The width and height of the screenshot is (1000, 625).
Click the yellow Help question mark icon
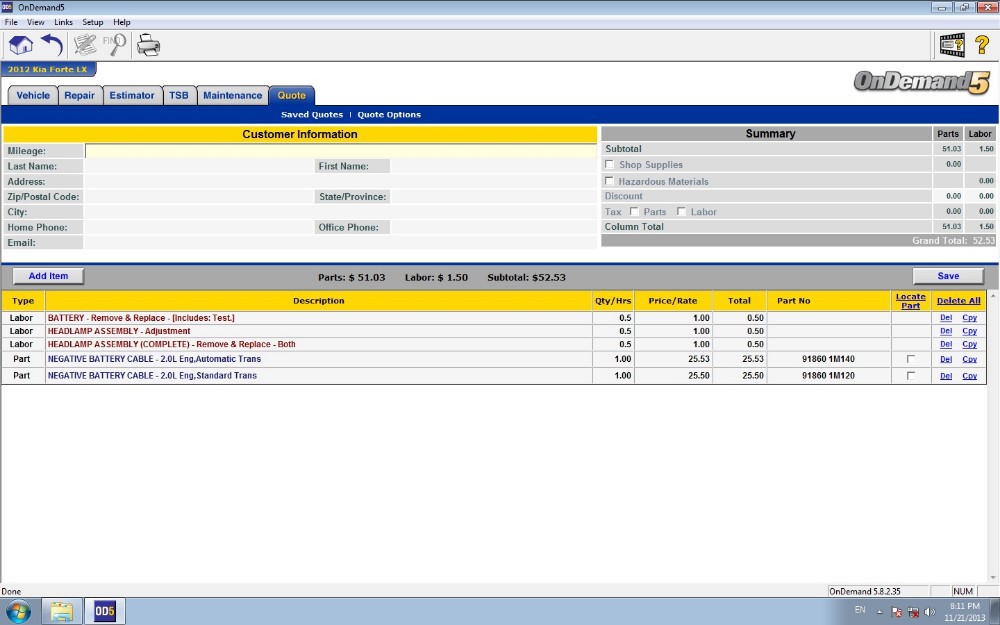[982, 45]
